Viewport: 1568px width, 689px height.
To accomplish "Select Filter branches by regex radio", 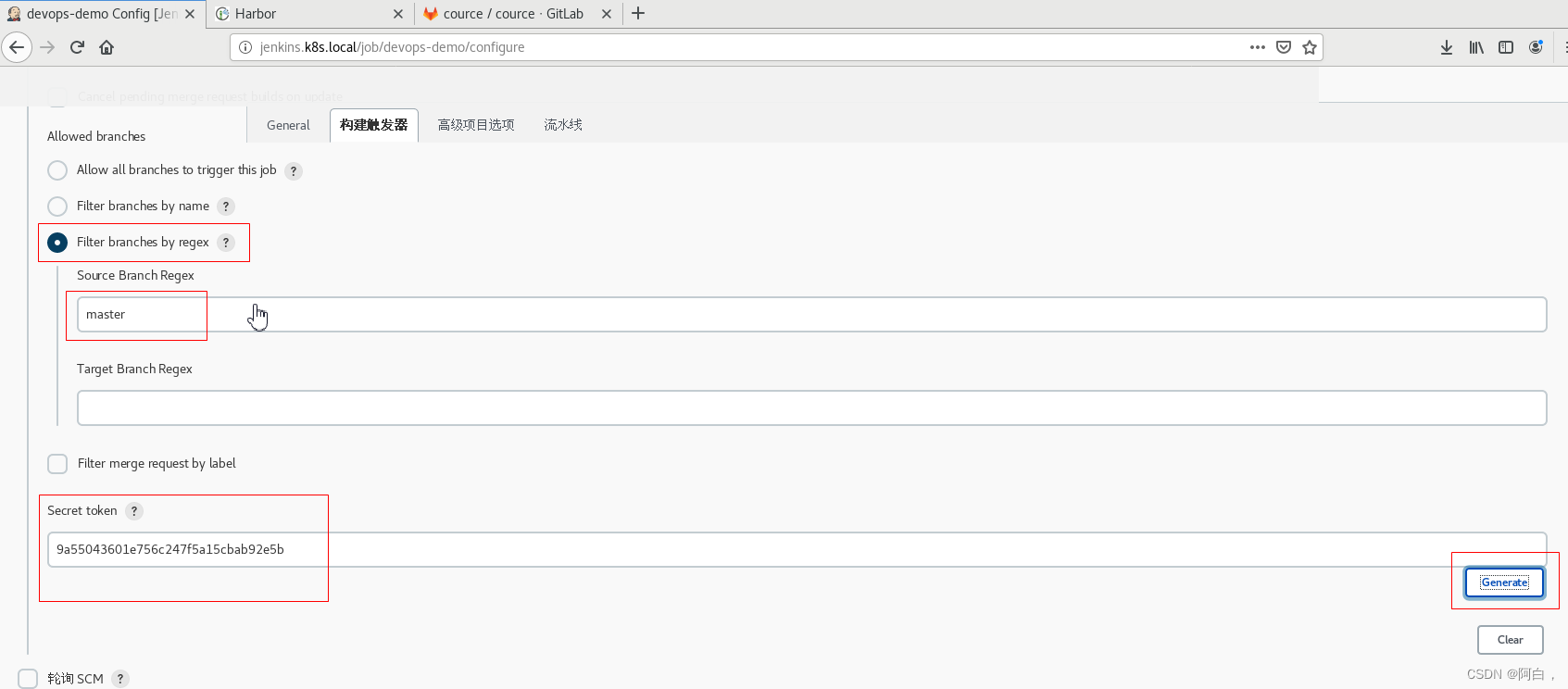I will click(x=57, y=243).
